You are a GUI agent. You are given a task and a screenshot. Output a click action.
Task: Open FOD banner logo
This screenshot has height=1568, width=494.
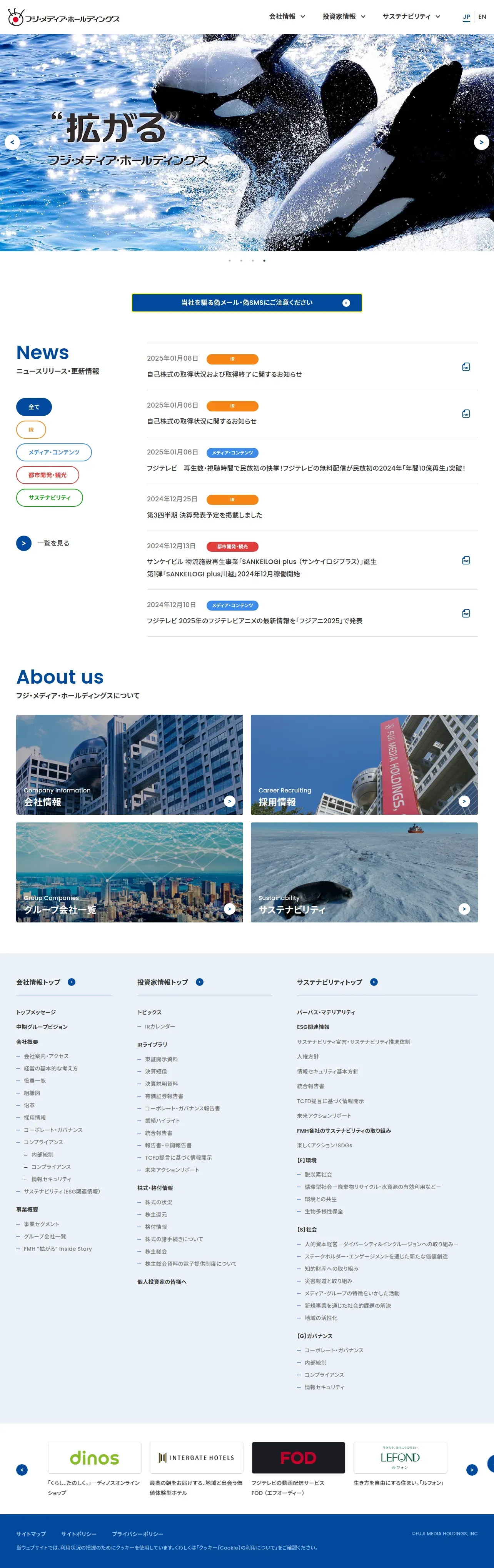299,1458
